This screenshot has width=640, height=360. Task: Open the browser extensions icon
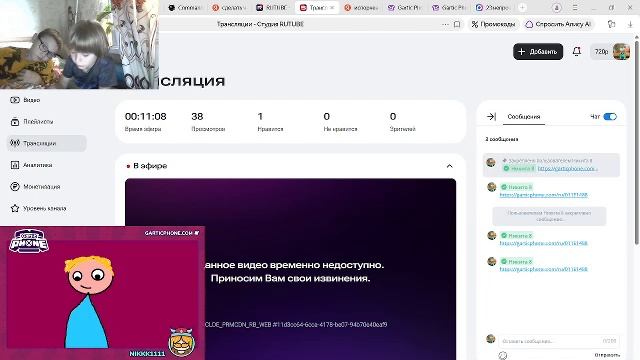[611, 24]
